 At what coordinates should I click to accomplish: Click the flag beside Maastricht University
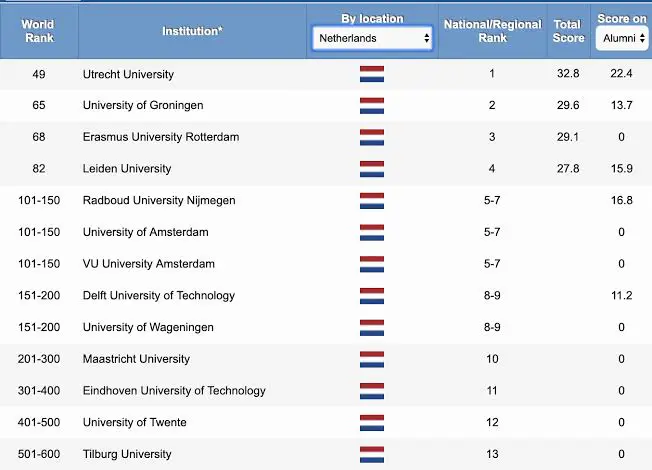coord(372,359)
